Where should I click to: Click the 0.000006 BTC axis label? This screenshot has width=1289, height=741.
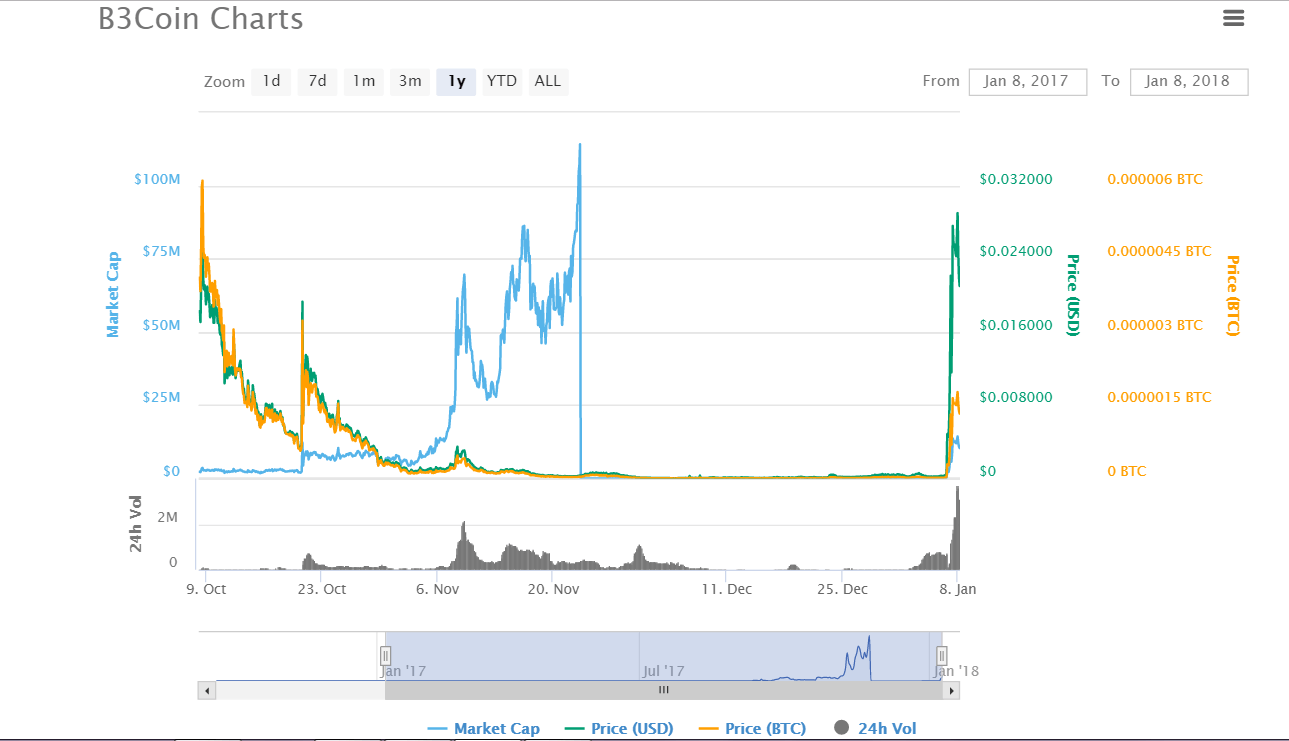tap(1155, 179)
